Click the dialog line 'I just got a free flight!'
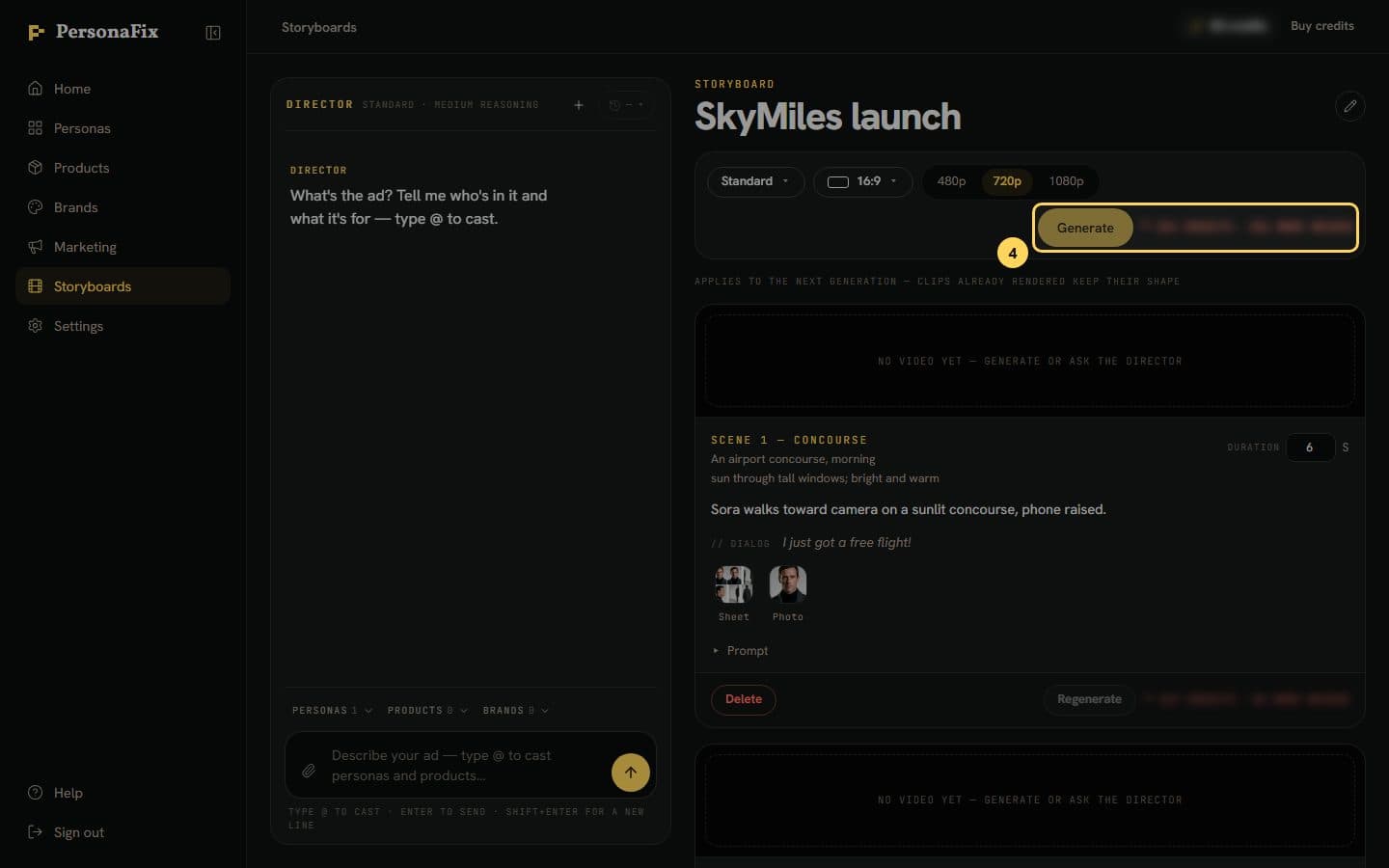Image resolution: width=1389 pixels, height=868 pixels. click(x=846, y=543)
